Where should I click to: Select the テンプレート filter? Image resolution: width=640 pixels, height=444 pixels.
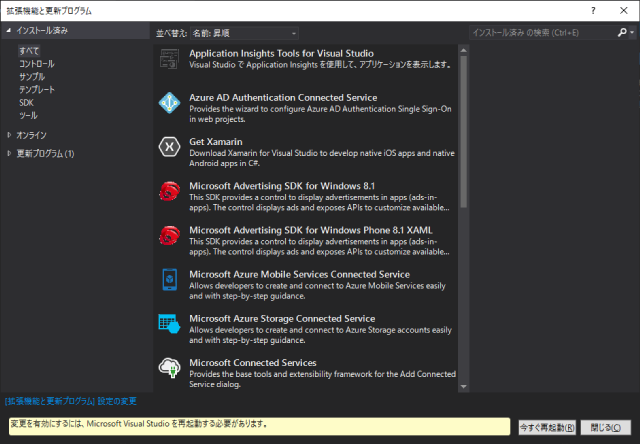[37, 90]
